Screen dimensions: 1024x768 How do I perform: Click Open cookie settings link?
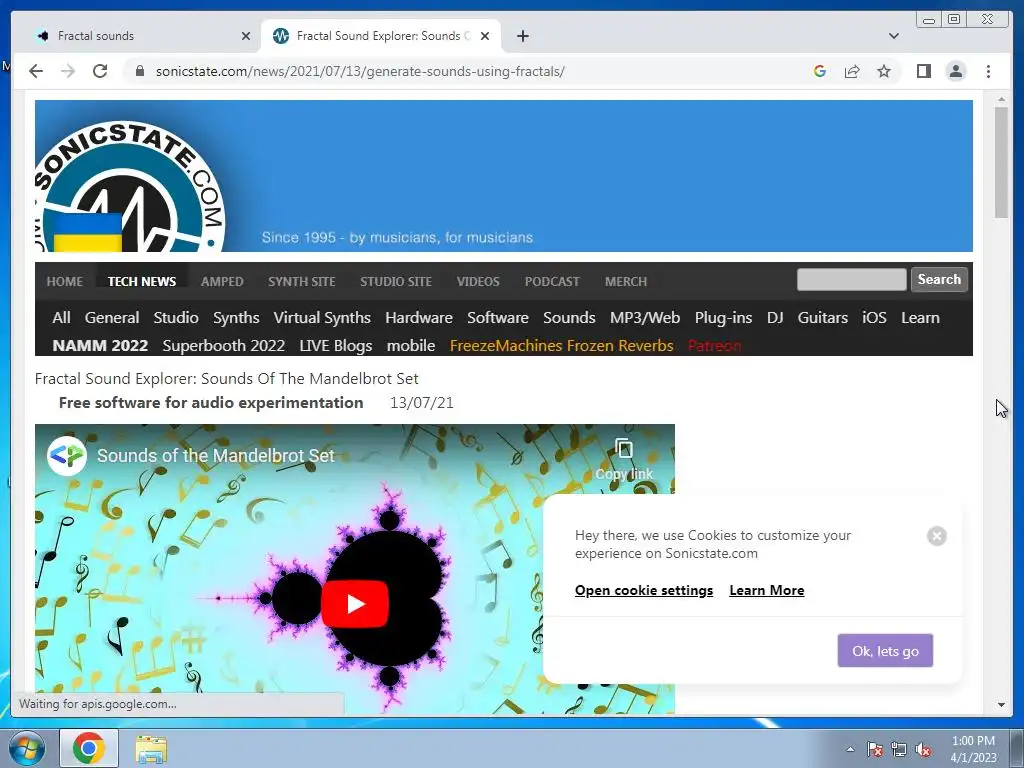pyautogui.click(x=644, y=590)
